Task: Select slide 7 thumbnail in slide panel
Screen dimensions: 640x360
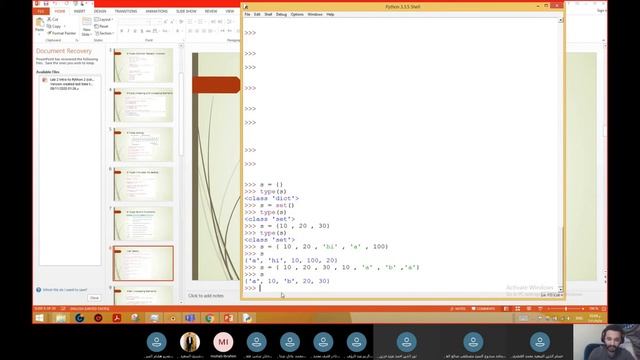Action: point(143,223)
